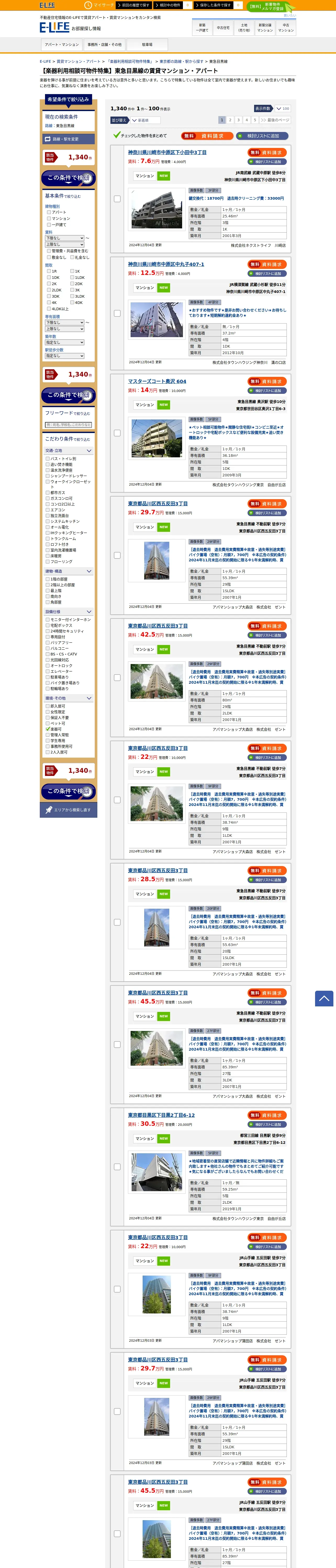Image resolution: width=336 pixels, height=1568 pixels.
Task: Open 賃料 下限なし dropdown
Action: tap(65, 238)
